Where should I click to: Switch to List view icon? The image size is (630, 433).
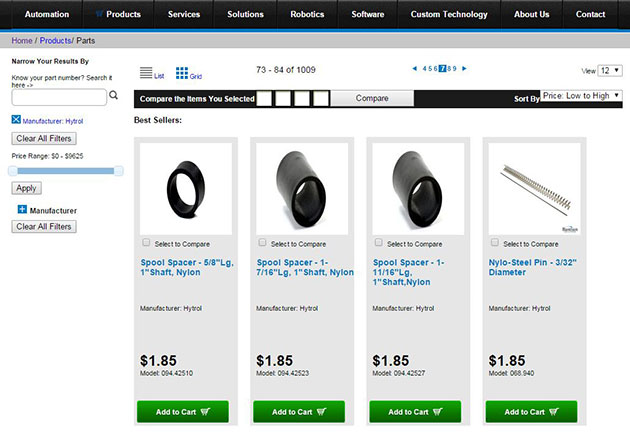click(146, 73)
